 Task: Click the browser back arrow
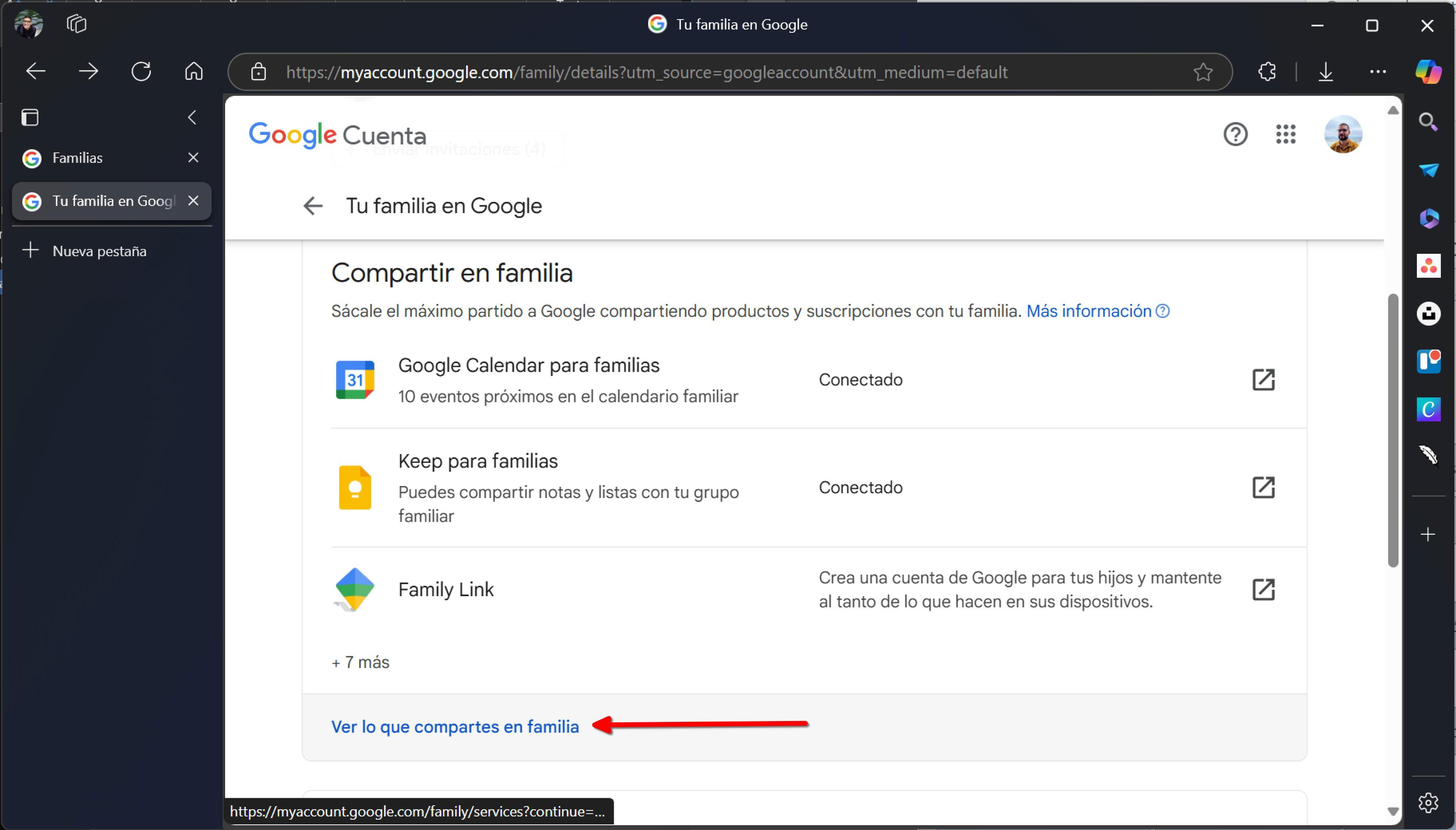click(x=36, y=72)
